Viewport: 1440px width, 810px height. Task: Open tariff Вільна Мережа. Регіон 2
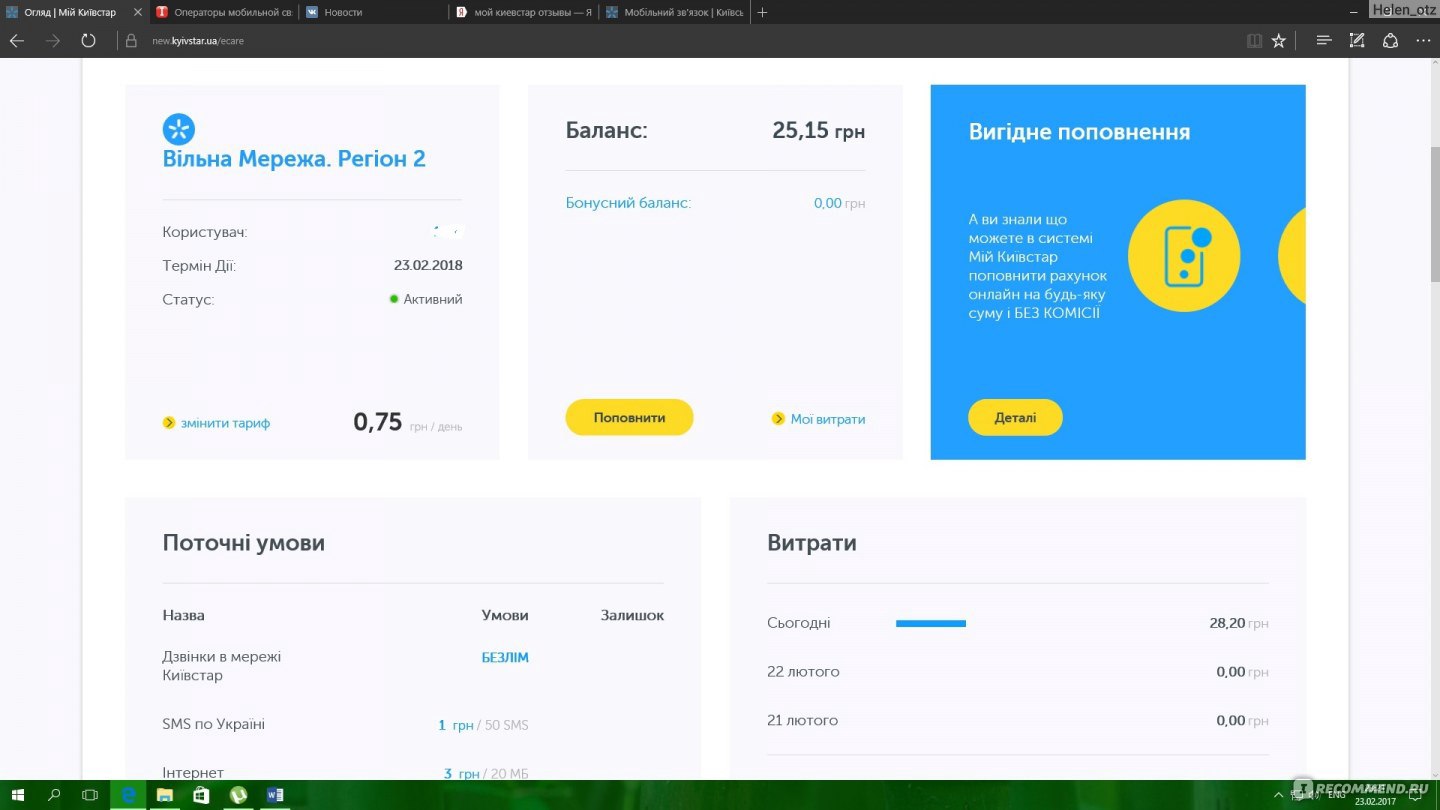point(294,159)
